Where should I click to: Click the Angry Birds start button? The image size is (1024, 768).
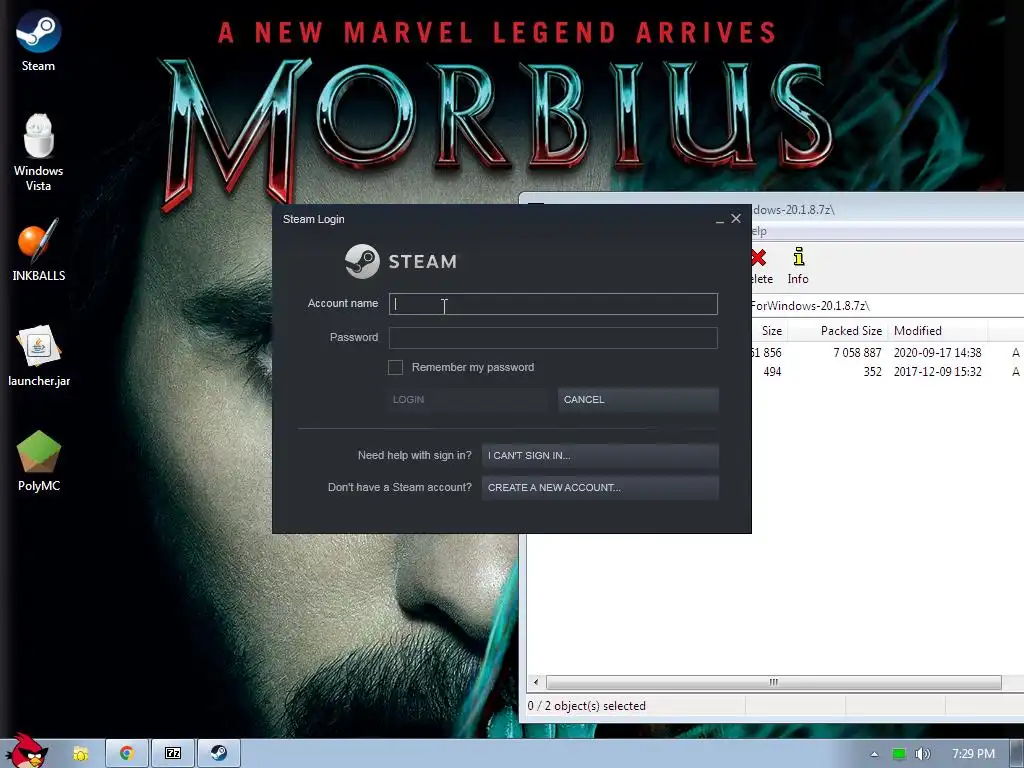pos(27,751)
